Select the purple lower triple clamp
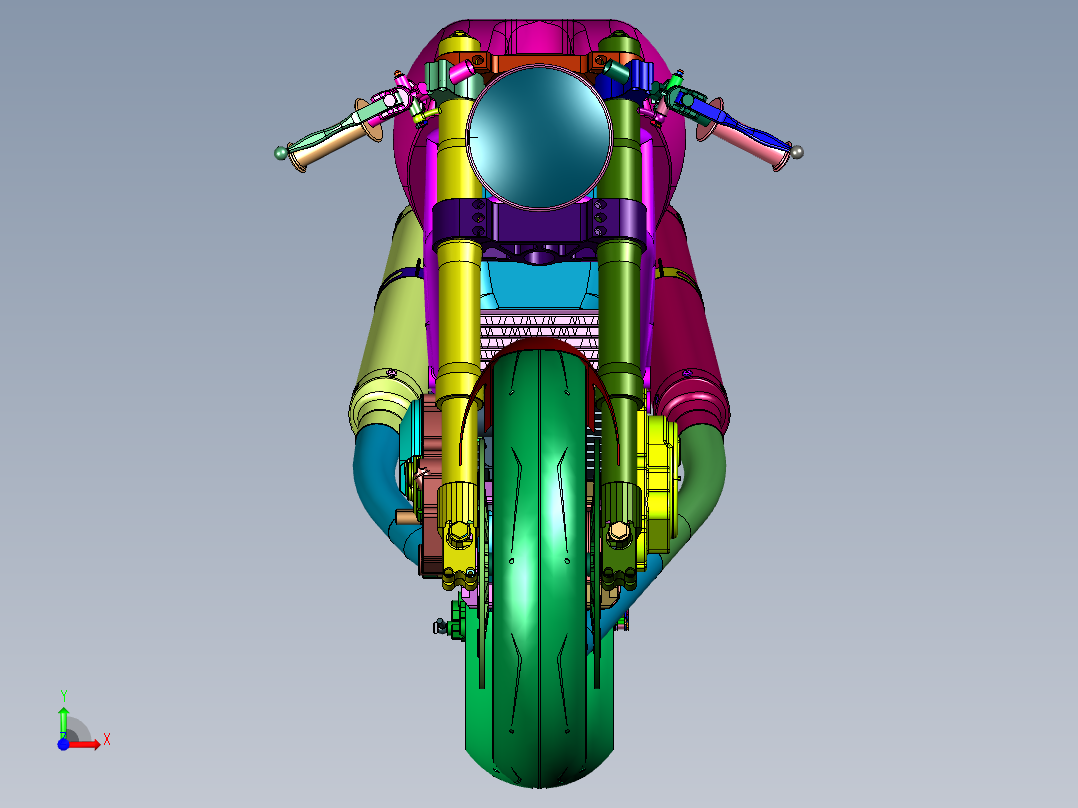The height and width of the screenshot is (808, 1078). coord(539,220)
